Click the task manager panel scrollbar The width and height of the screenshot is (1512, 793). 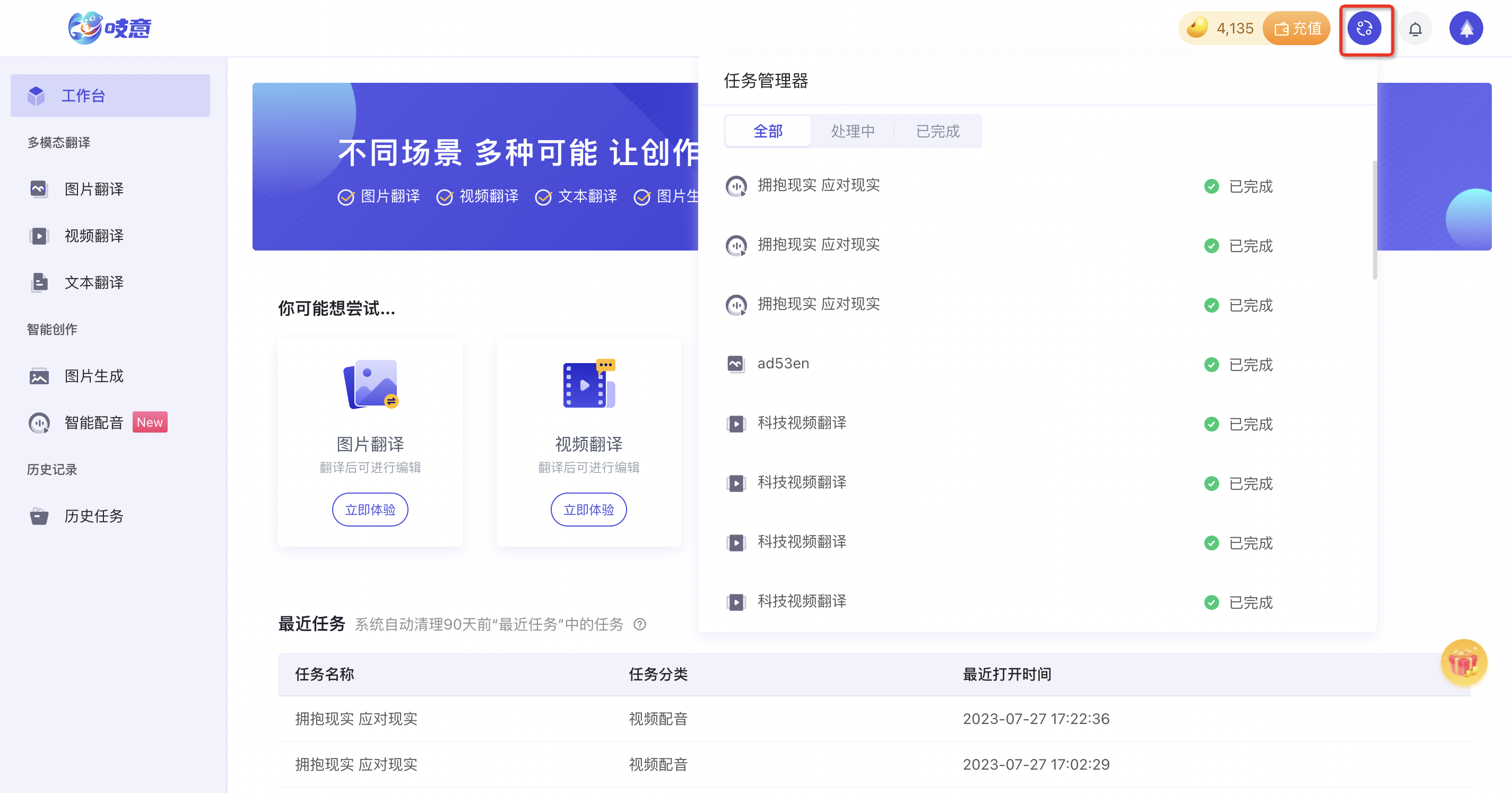click(1374, 220)
